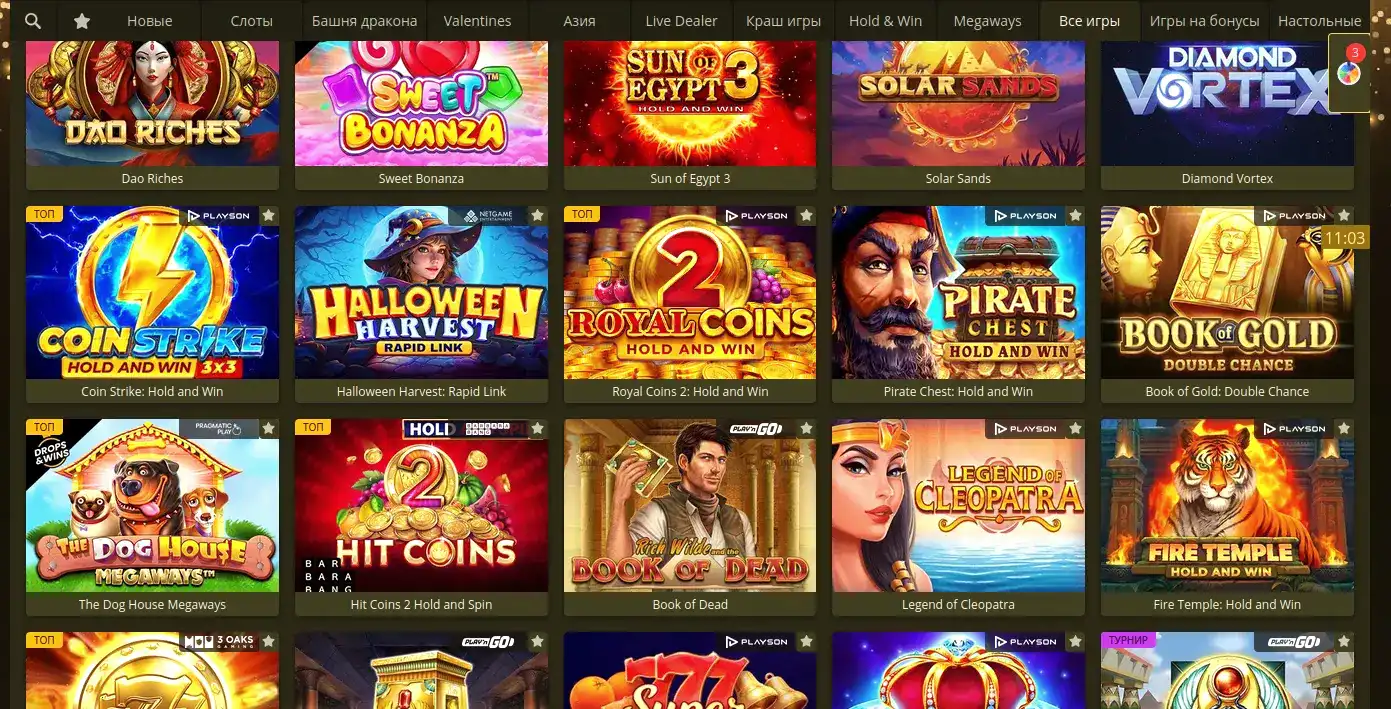Image resolution: width=1391 pixels, height=709 pixels.
Task: Open the 11:03 timer widget
Action: click(x=1344, y=238)
